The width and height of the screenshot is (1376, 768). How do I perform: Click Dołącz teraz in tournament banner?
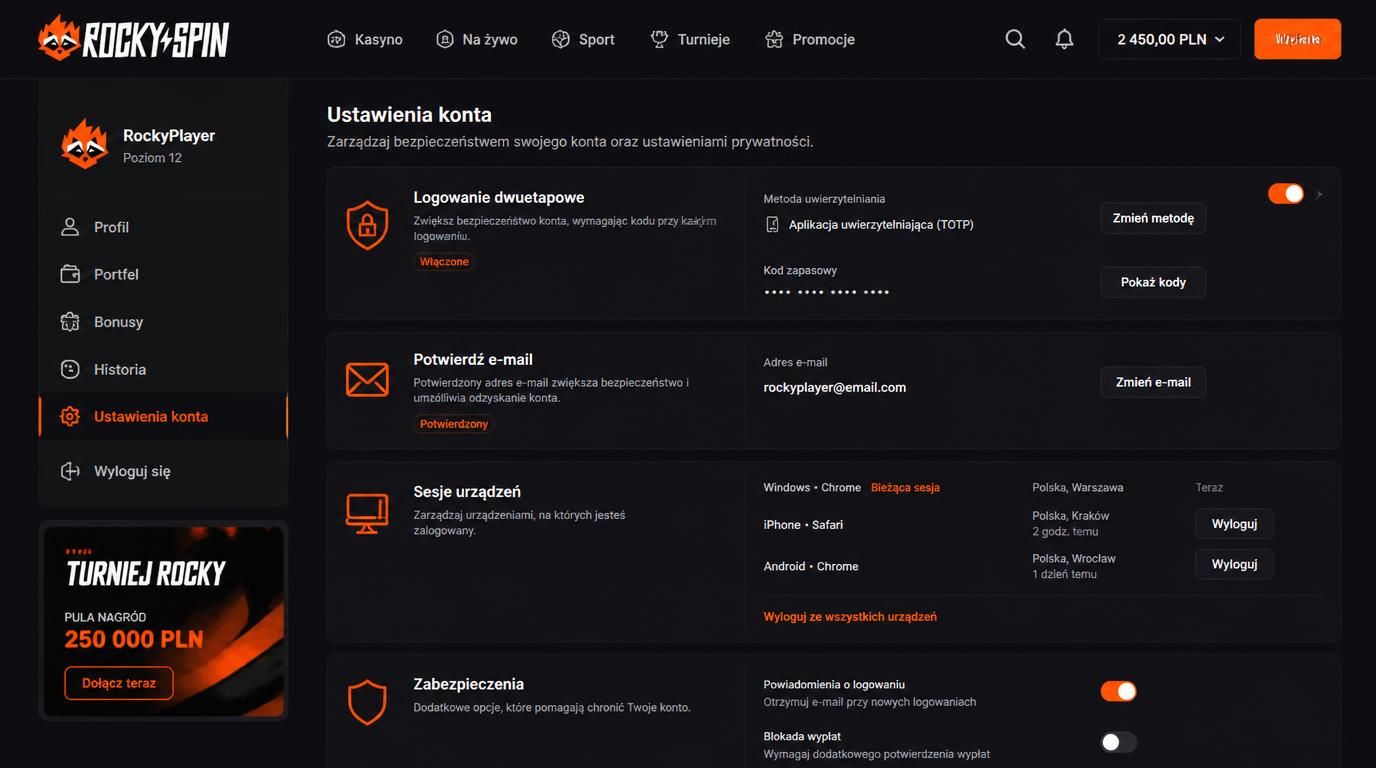(x=119, y=683)
